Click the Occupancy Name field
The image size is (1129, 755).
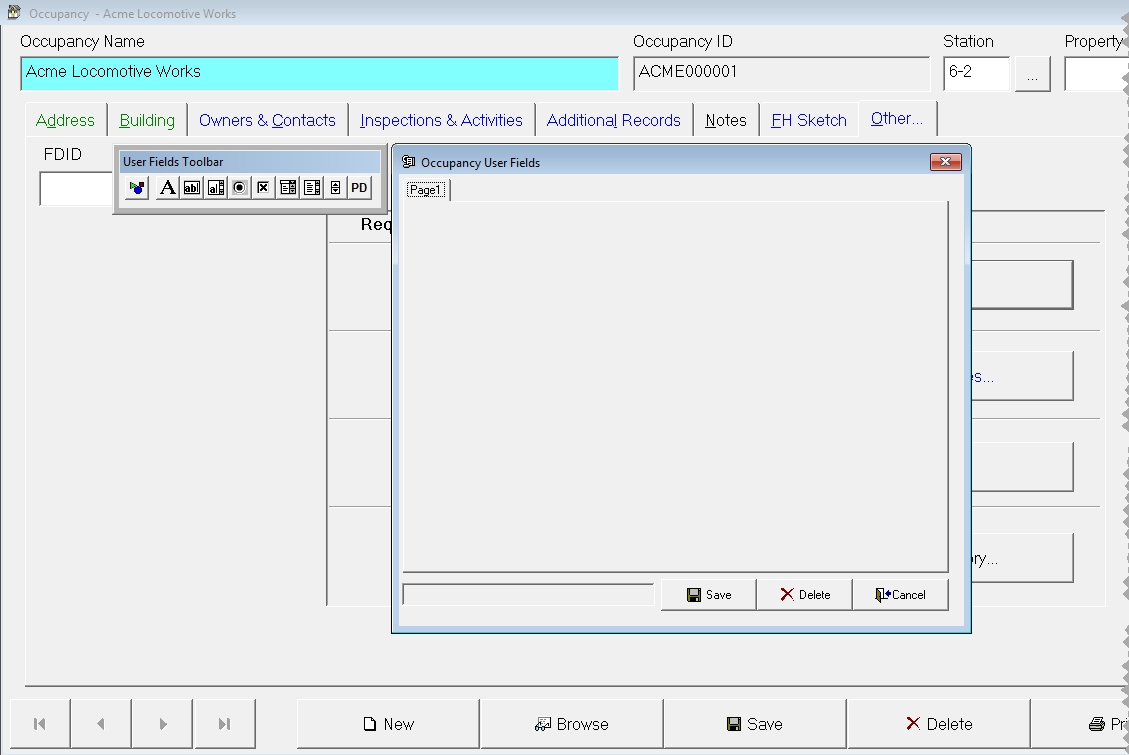coord(320,73)
